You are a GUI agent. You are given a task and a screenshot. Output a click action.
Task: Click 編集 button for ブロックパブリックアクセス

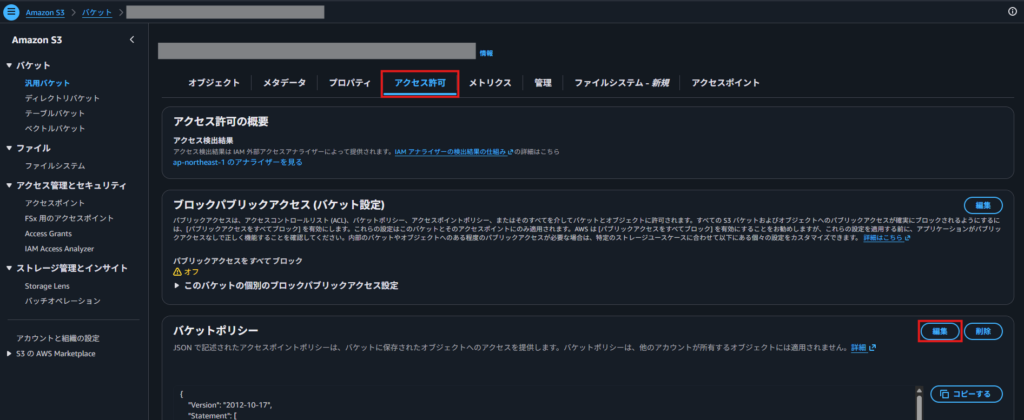(984, 205)
